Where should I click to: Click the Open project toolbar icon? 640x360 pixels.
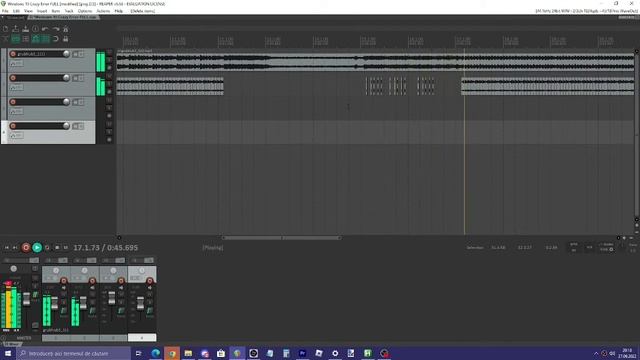click(x=16, y=29)
